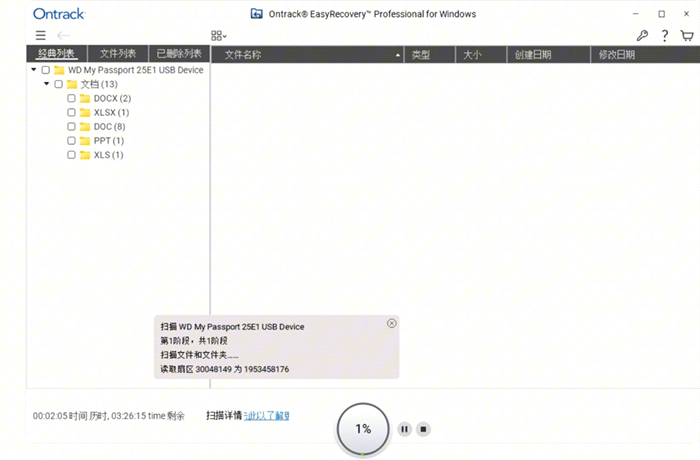Click sort arrow in 文件名称 header
Viewport: 700px width, 460px height.
pos(397,55)
